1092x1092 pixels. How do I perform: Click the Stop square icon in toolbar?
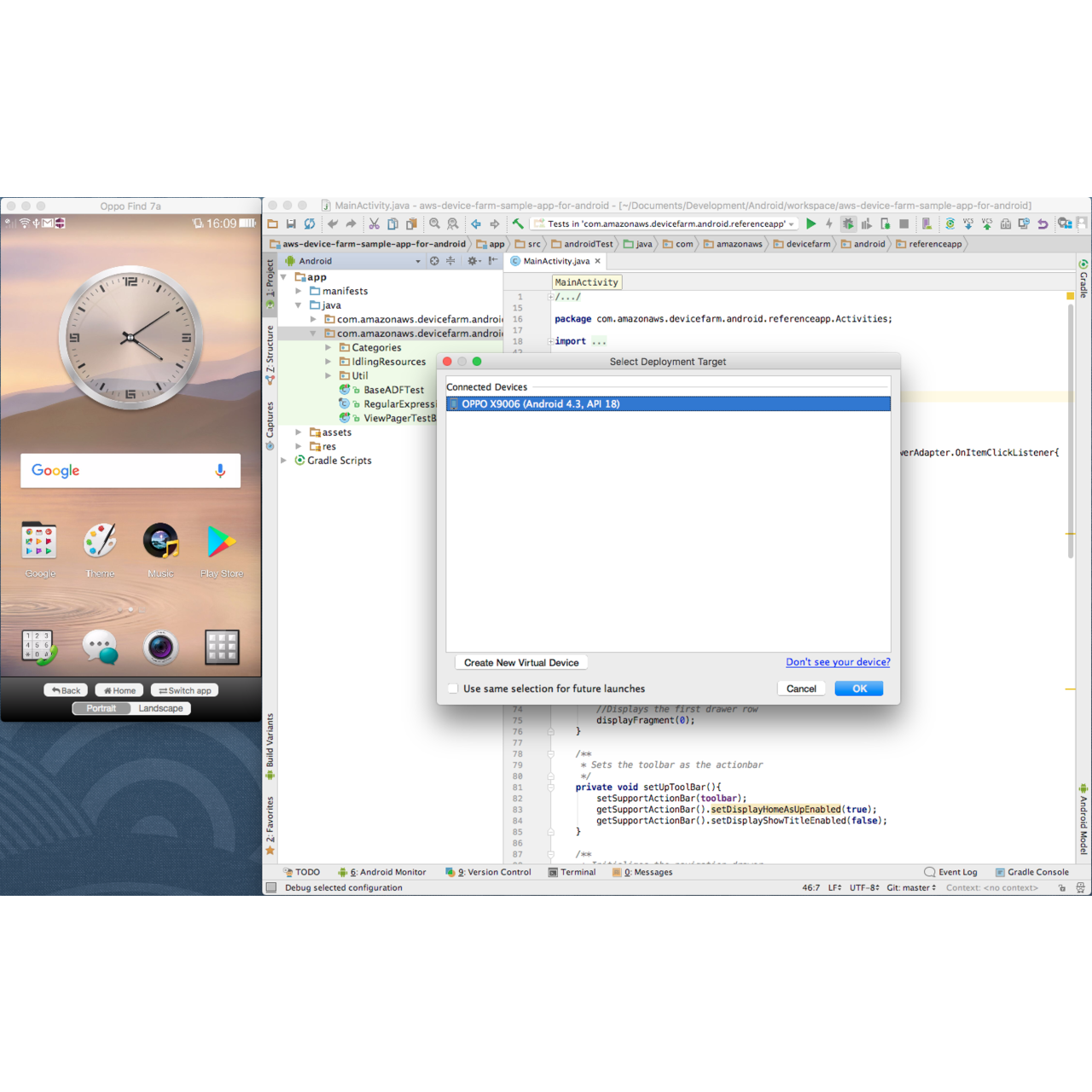903,224
